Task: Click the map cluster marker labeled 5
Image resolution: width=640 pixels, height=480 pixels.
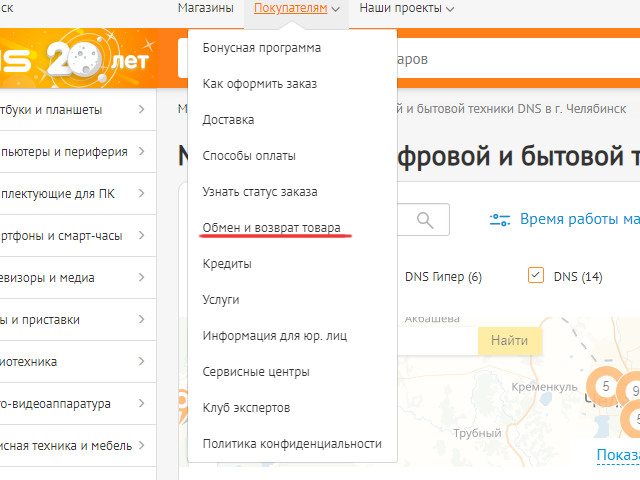Action: (x=605, y=386)
